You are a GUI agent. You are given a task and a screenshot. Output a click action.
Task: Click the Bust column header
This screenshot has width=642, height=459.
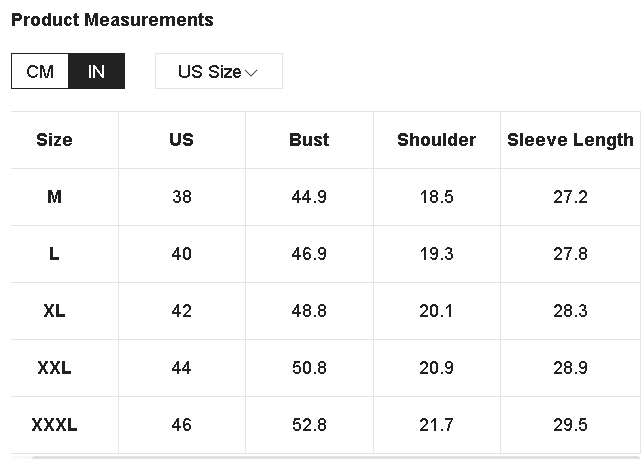pyautogui.click(x=309, y=140)
